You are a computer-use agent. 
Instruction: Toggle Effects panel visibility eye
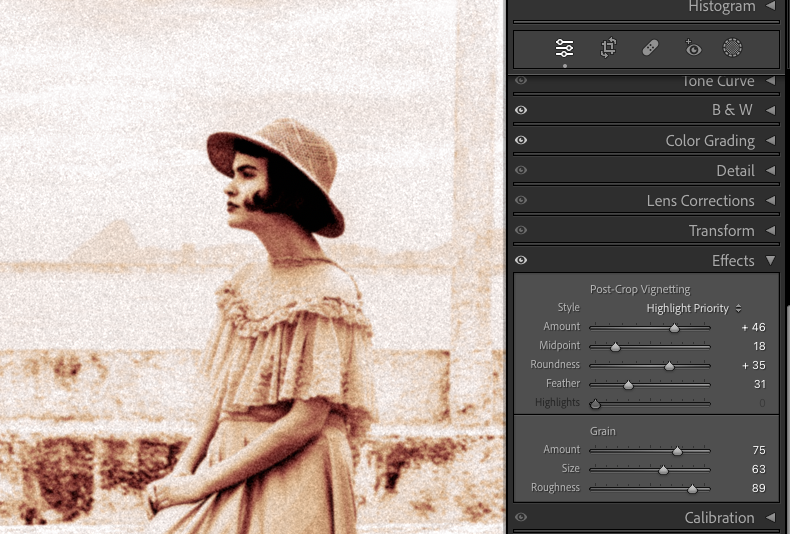pos(521,261)
